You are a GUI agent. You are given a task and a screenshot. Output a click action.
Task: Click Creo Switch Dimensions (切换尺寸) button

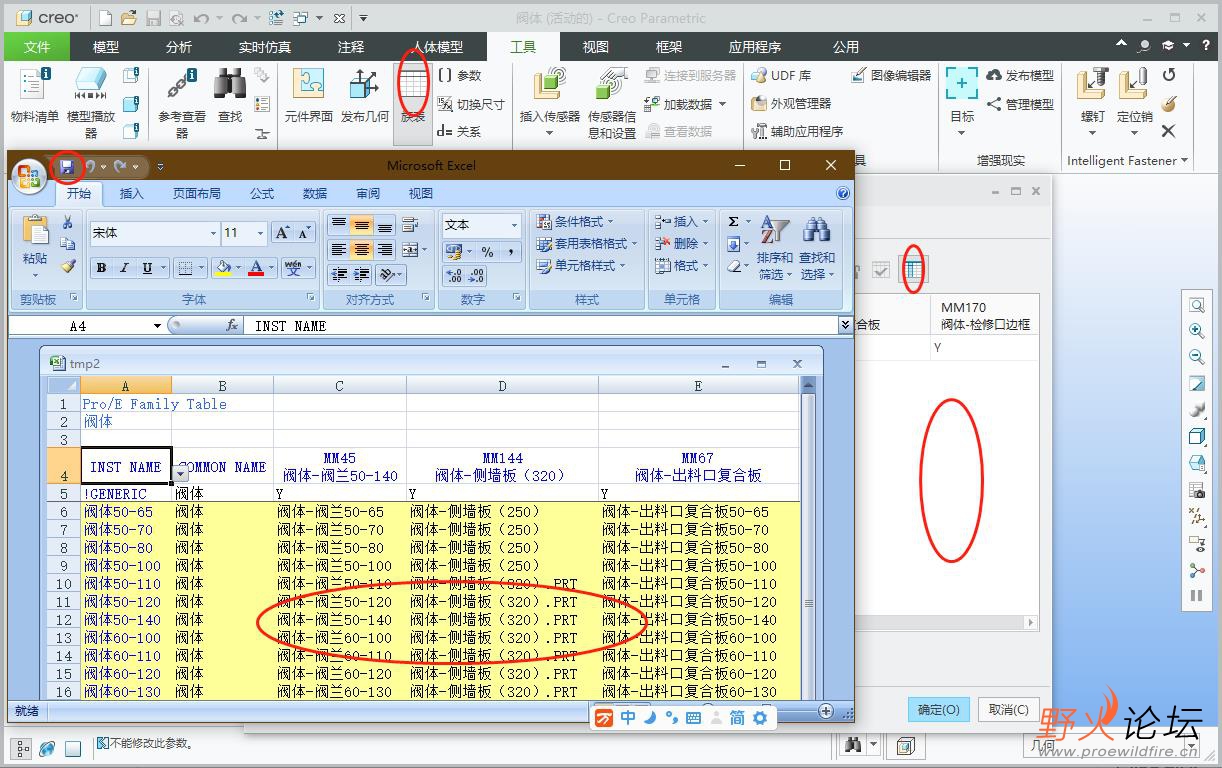(x=471, y=104)
